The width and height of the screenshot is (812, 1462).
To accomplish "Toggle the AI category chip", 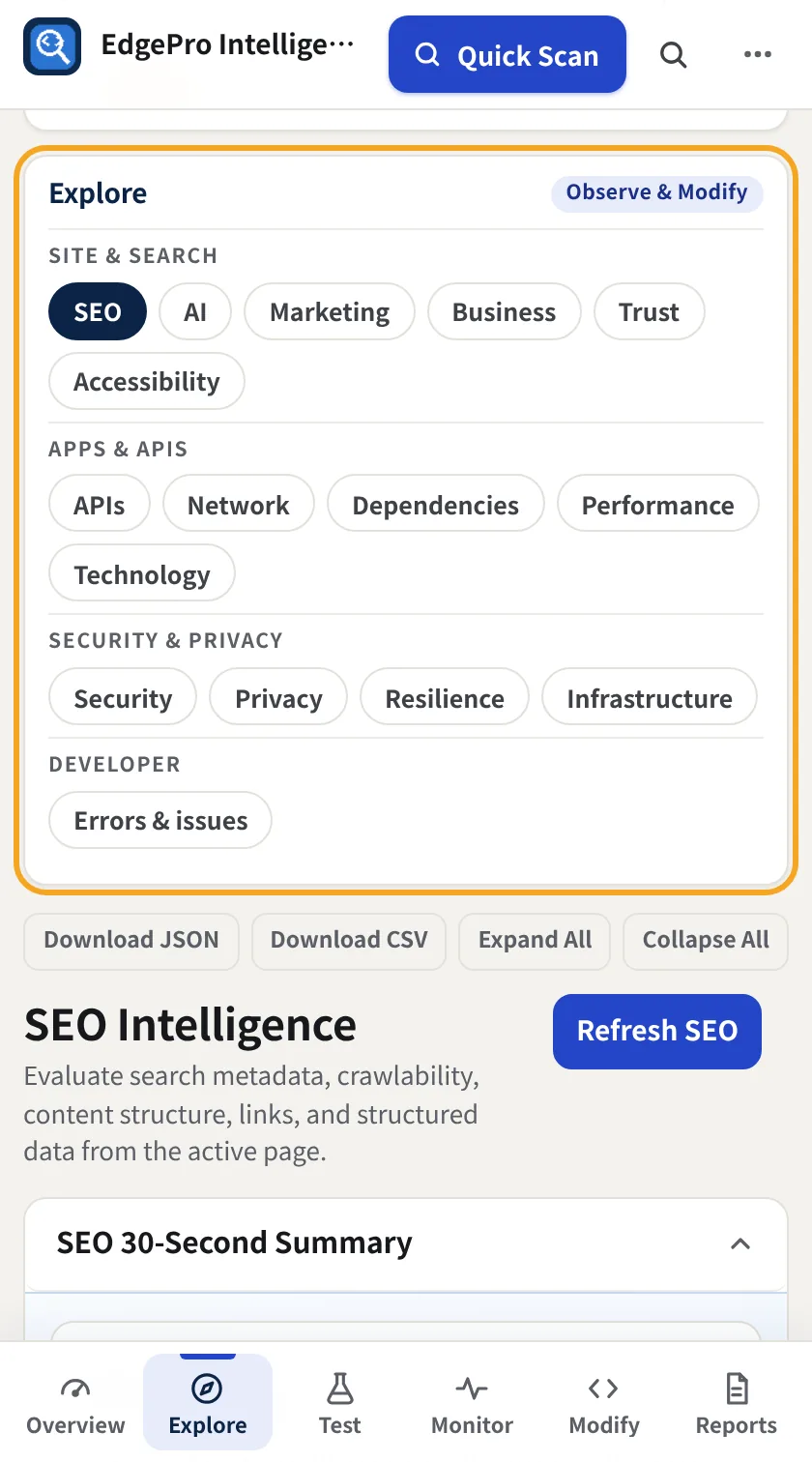I will [195, 312].
